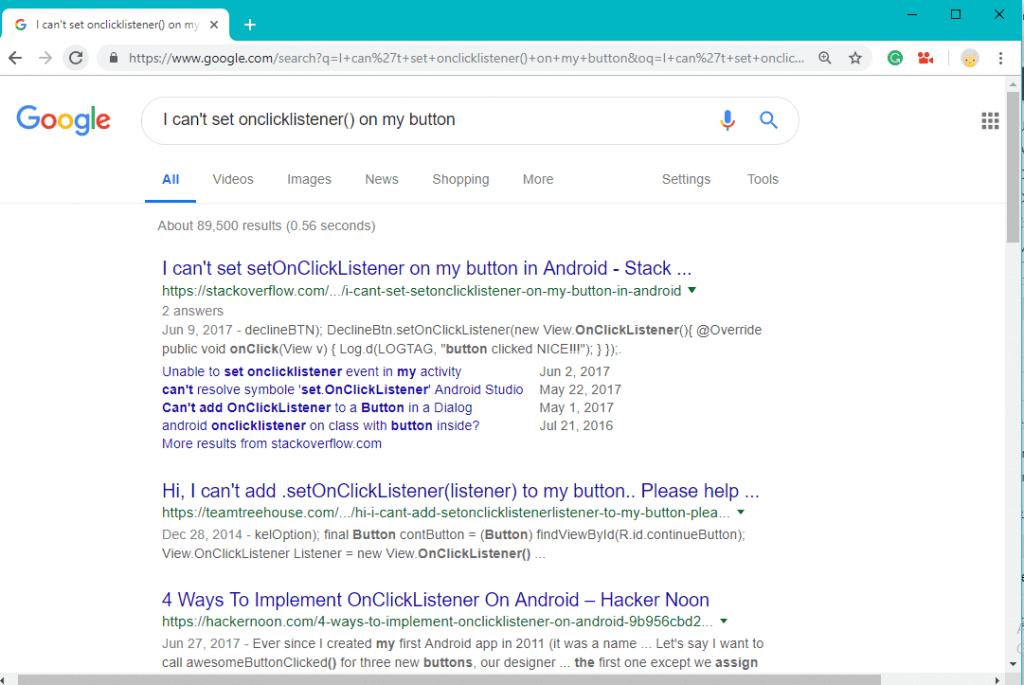This screenshot has height=685, width=1024.
Task: Click the Grammarly extension icon
Action: [894, 58]
